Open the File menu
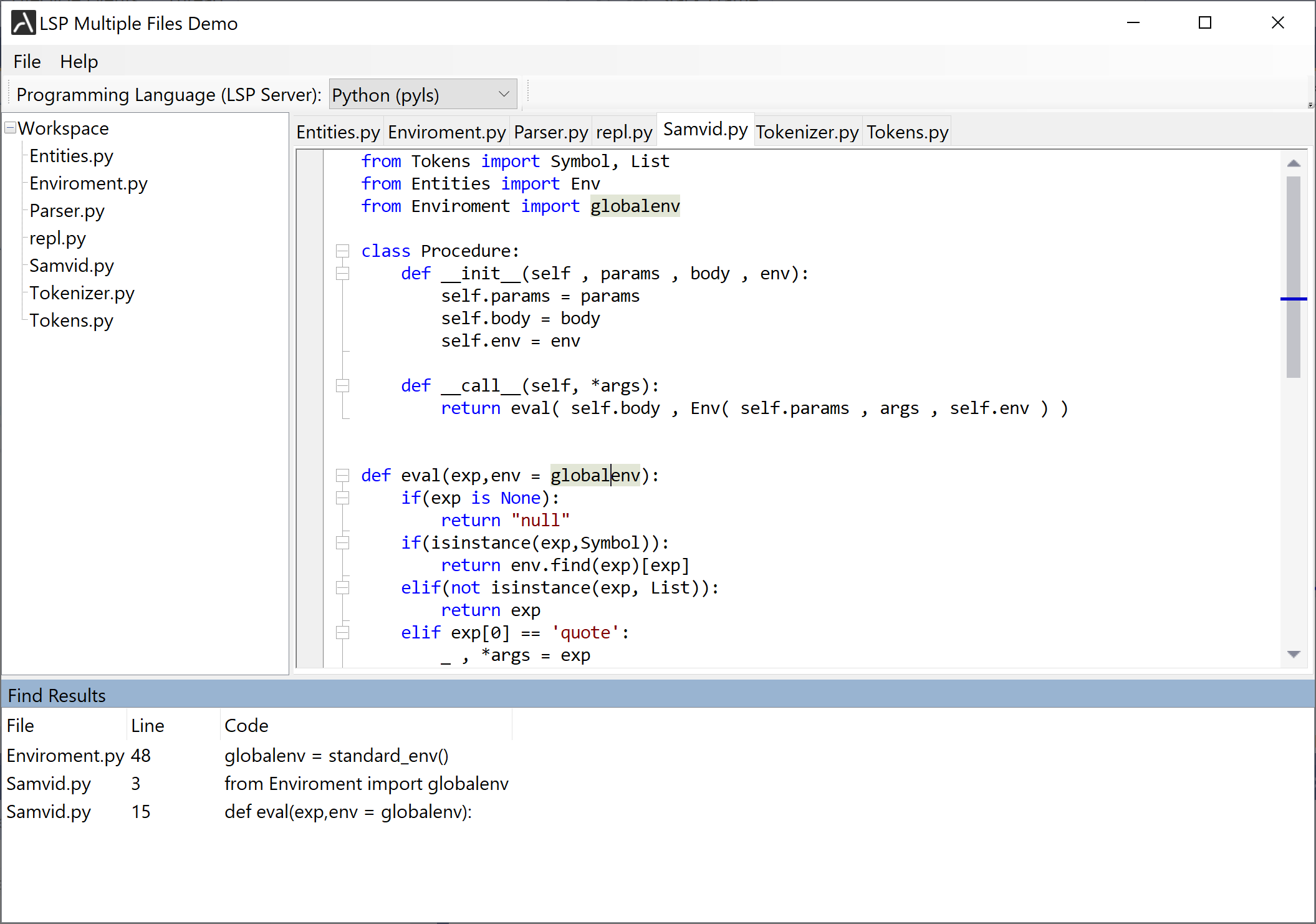Screen dimensions: 1316x924 pyautogui.click(x=26, y=61)
